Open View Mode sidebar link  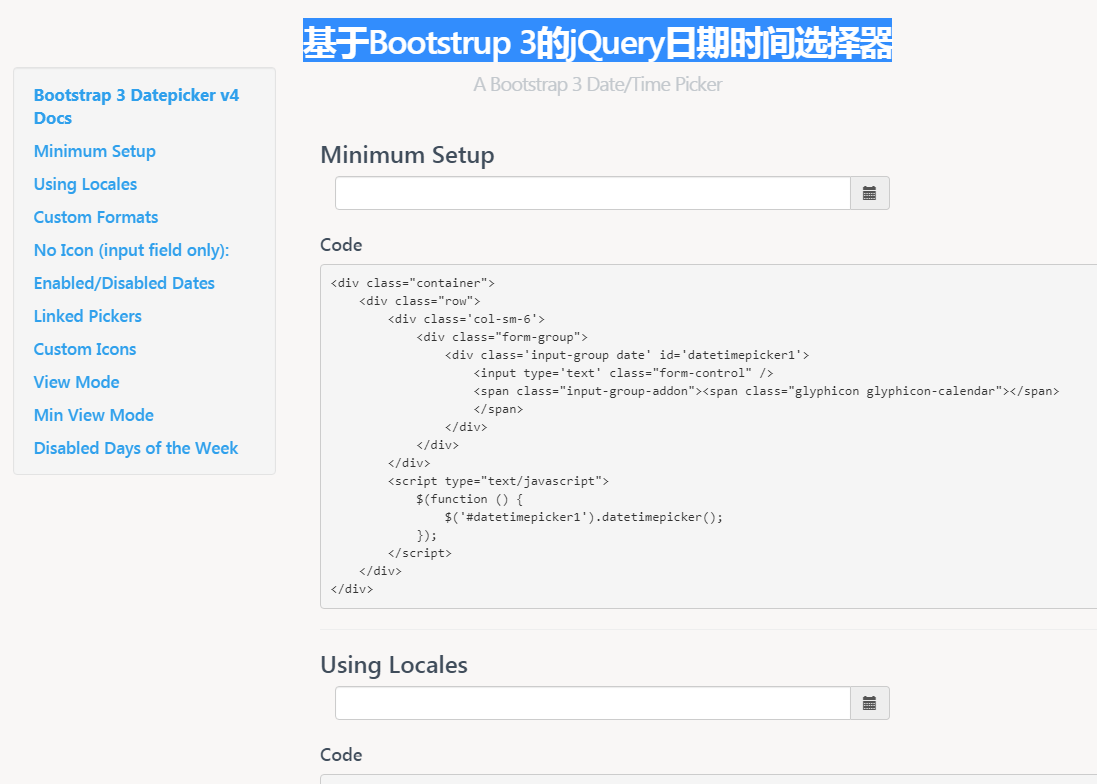point(76,382)
